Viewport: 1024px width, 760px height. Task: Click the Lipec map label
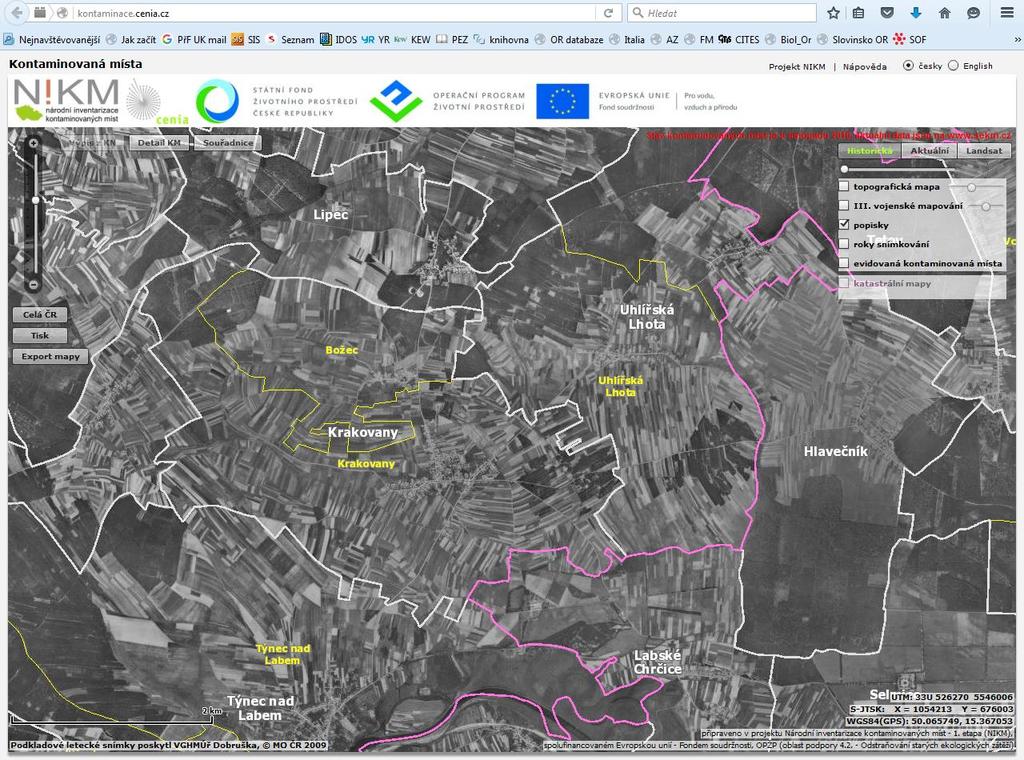pyautogui.click(x=330, y=214)
